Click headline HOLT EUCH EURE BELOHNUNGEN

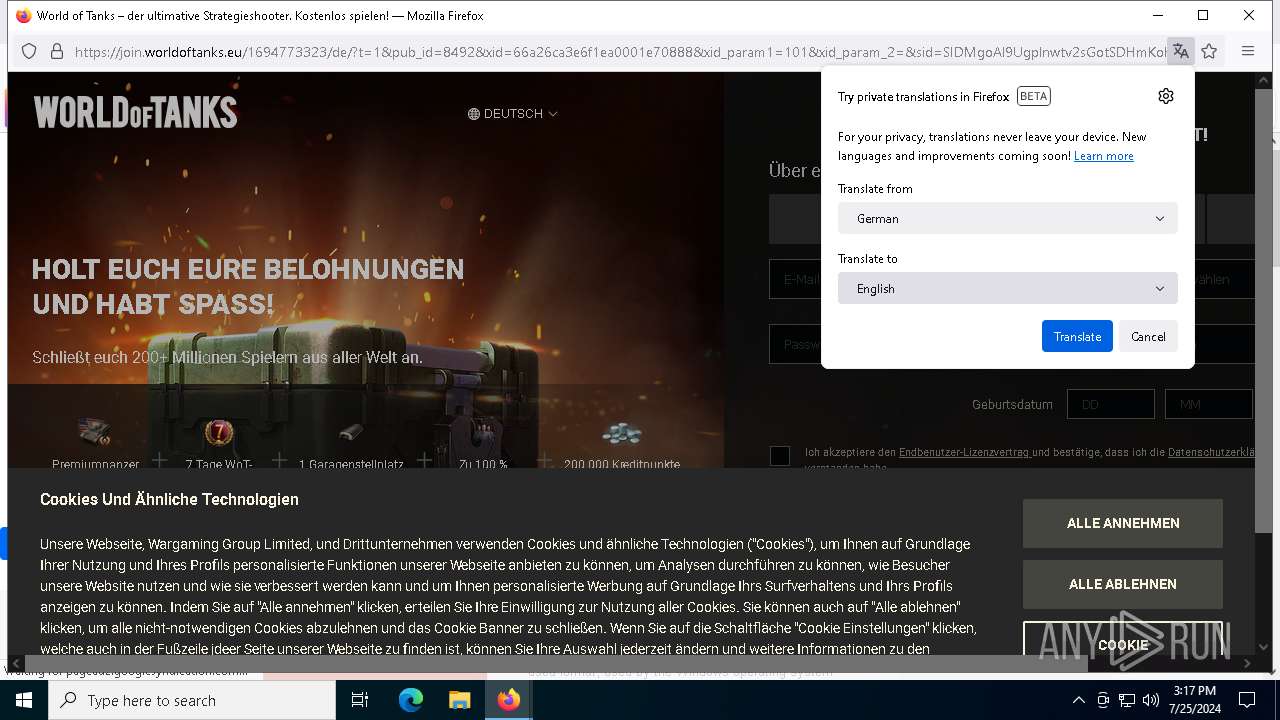248,269
